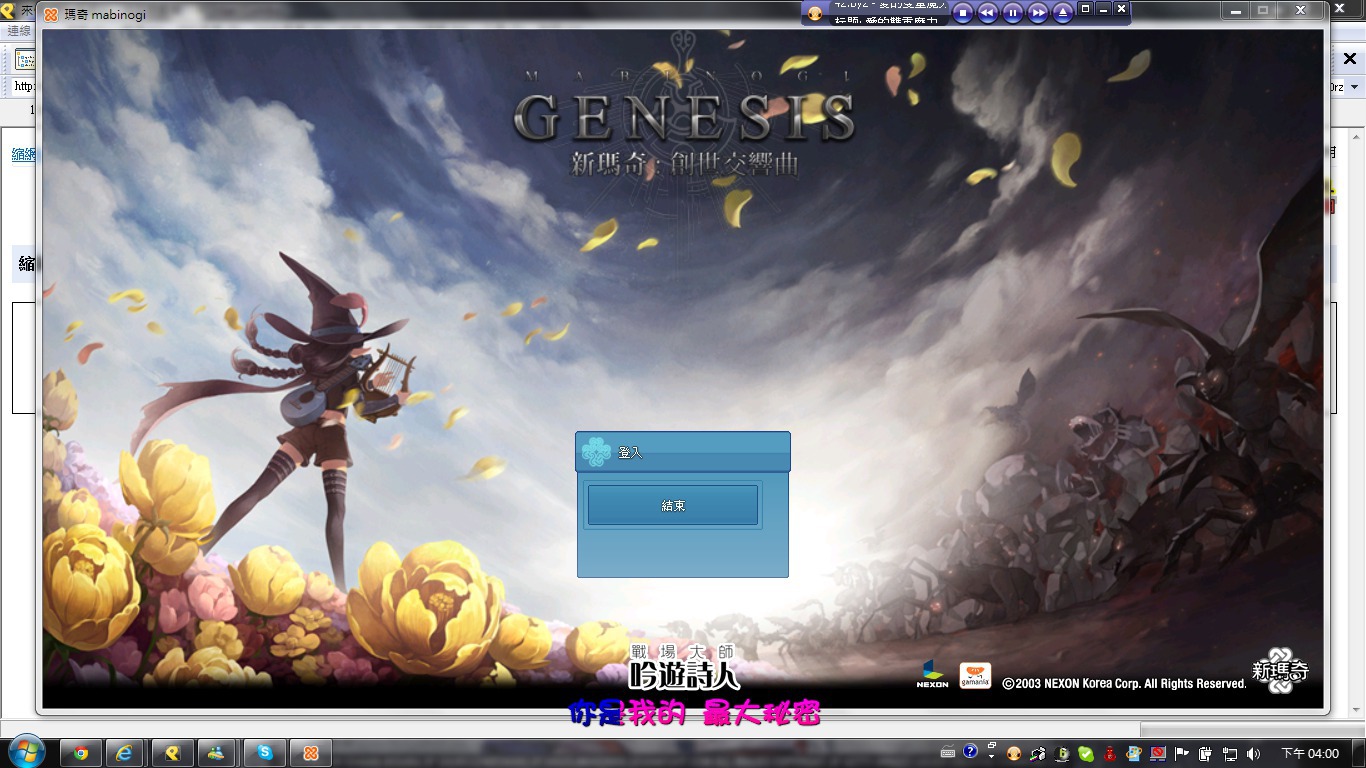The width and height of the screenshot is (1366, 768).
Task: Click the red figure tray icon
Action: click(x=1110, y=754)
